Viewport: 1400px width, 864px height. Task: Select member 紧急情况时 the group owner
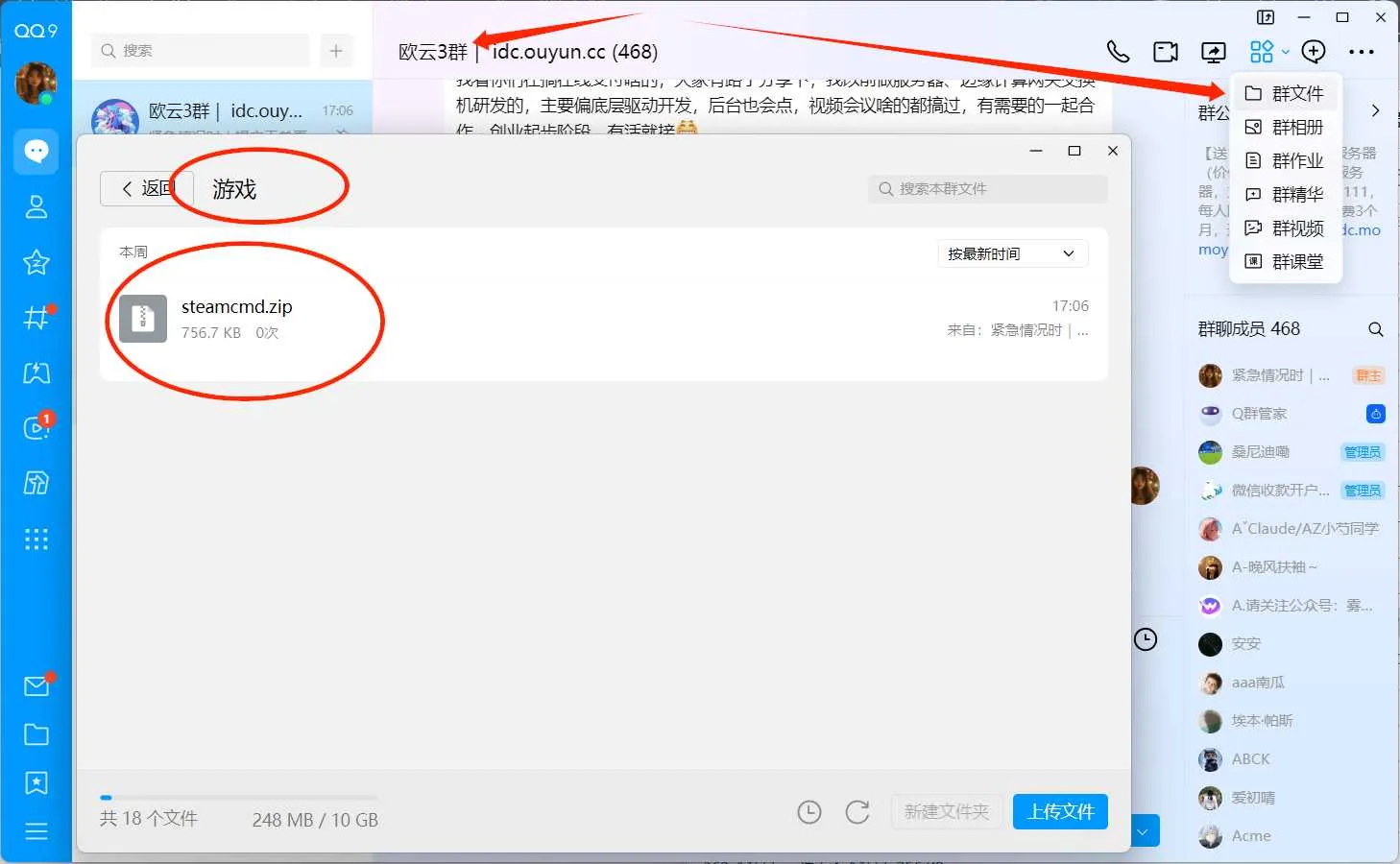coord(1291,375)
